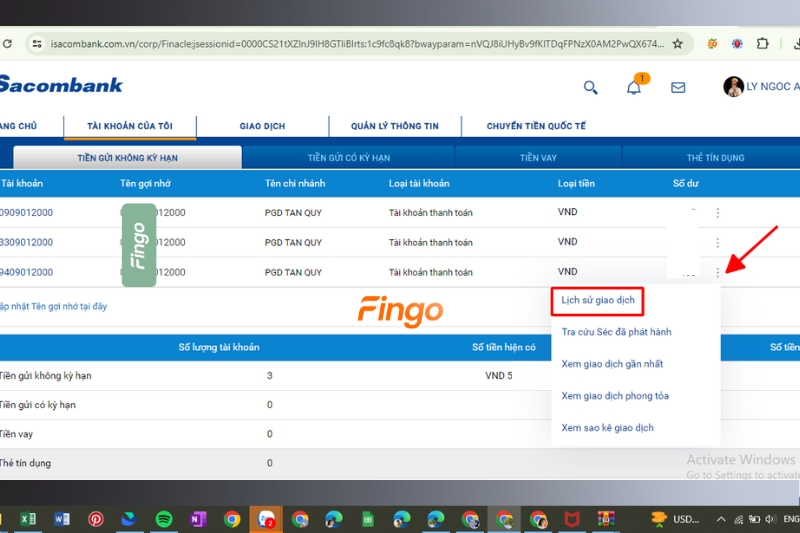Switch to TIỀN GỬI KHÔNG KỲ HẠN tab

(128, 158)
